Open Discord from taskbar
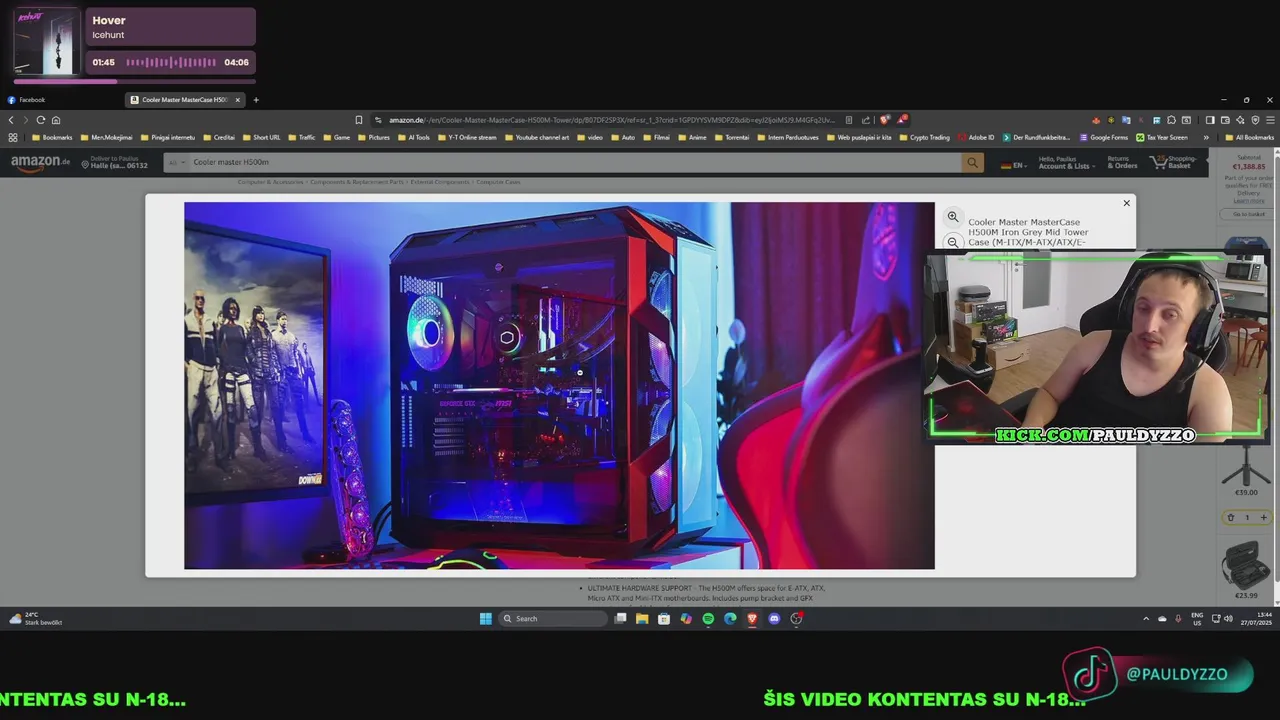The height and width of the screenshot is (720, 1280). pos(774,619)
